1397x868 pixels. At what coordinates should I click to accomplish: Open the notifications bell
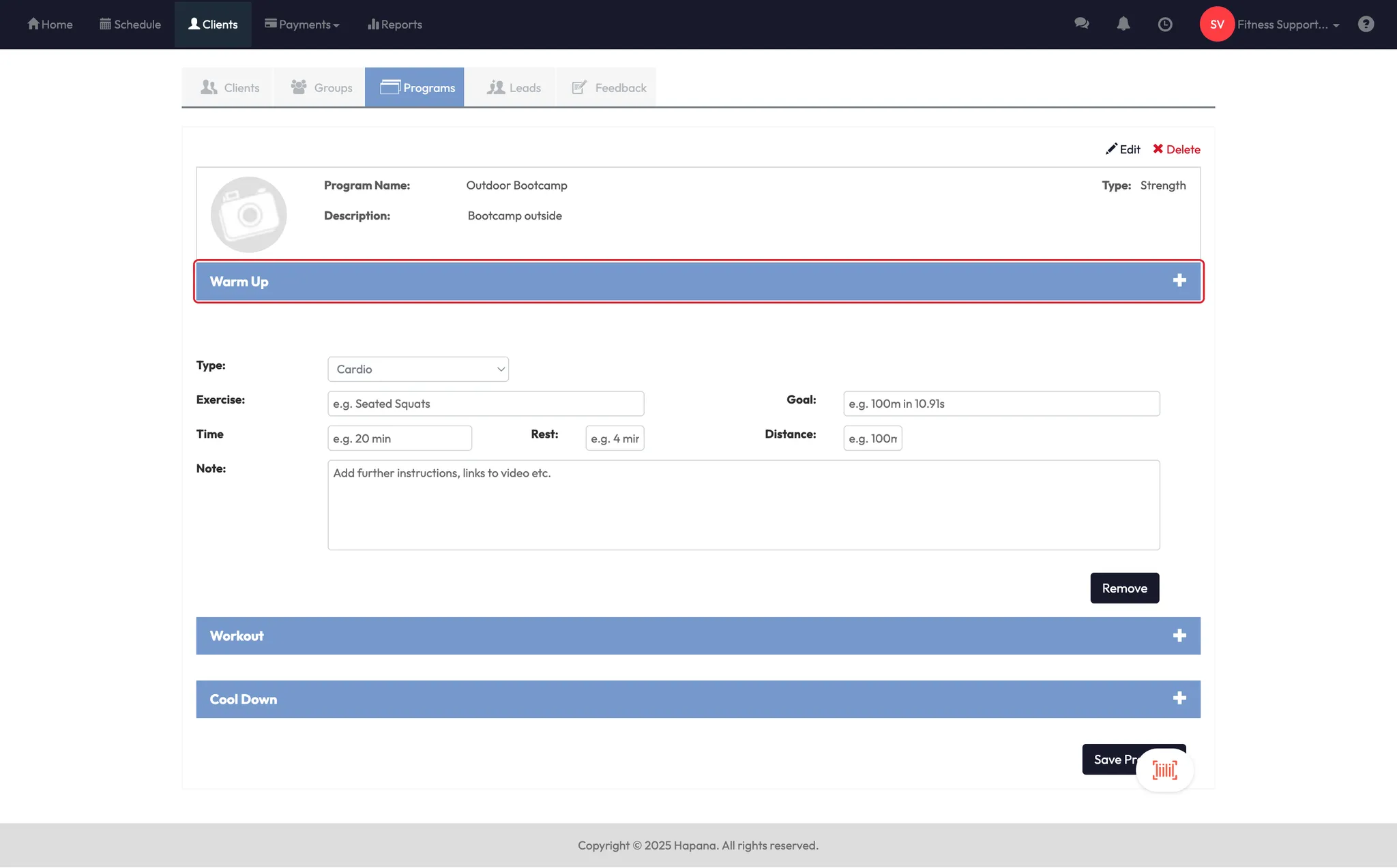tap(1123, 24)
